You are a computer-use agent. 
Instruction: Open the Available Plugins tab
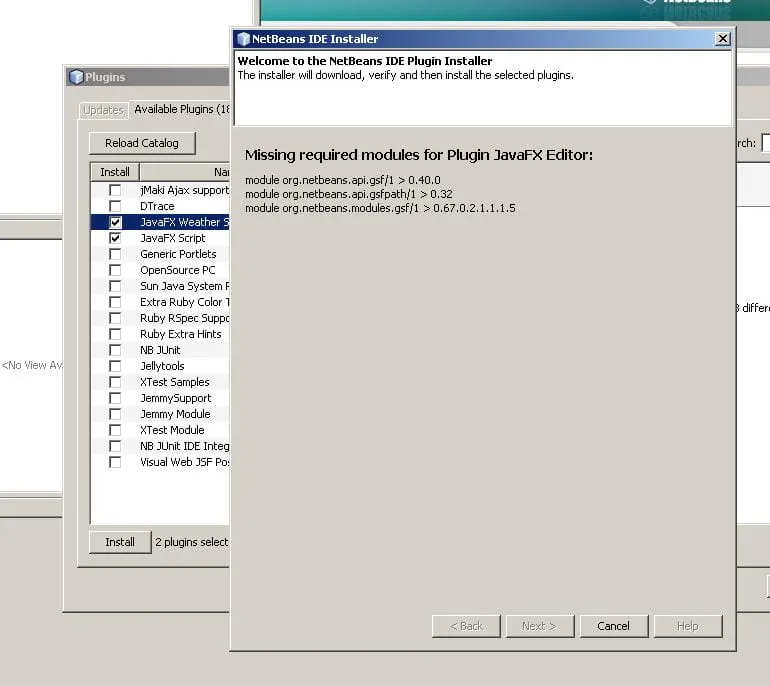coord(181,109)
